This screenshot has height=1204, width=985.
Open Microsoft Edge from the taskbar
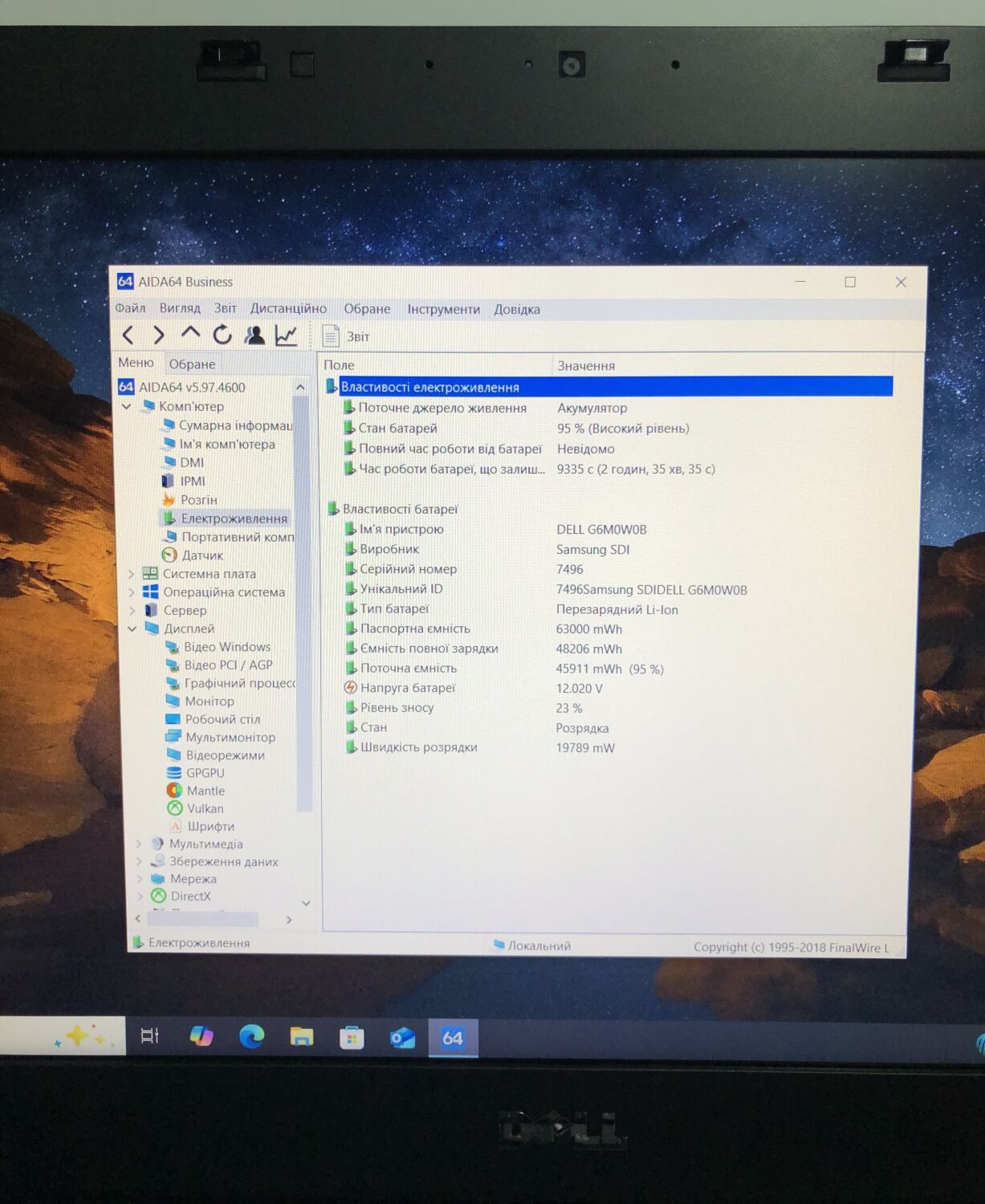click(252, 1037)
